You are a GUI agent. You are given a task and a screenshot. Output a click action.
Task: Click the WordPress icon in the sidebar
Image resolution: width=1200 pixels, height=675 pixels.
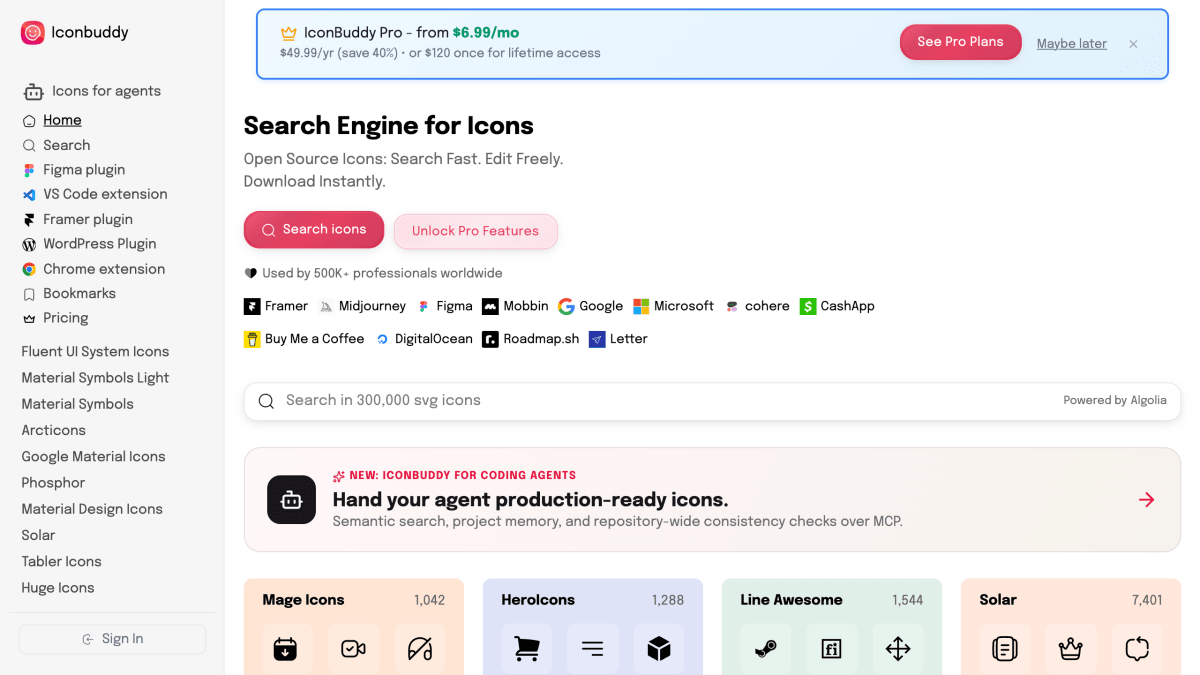tap(29, 244)
